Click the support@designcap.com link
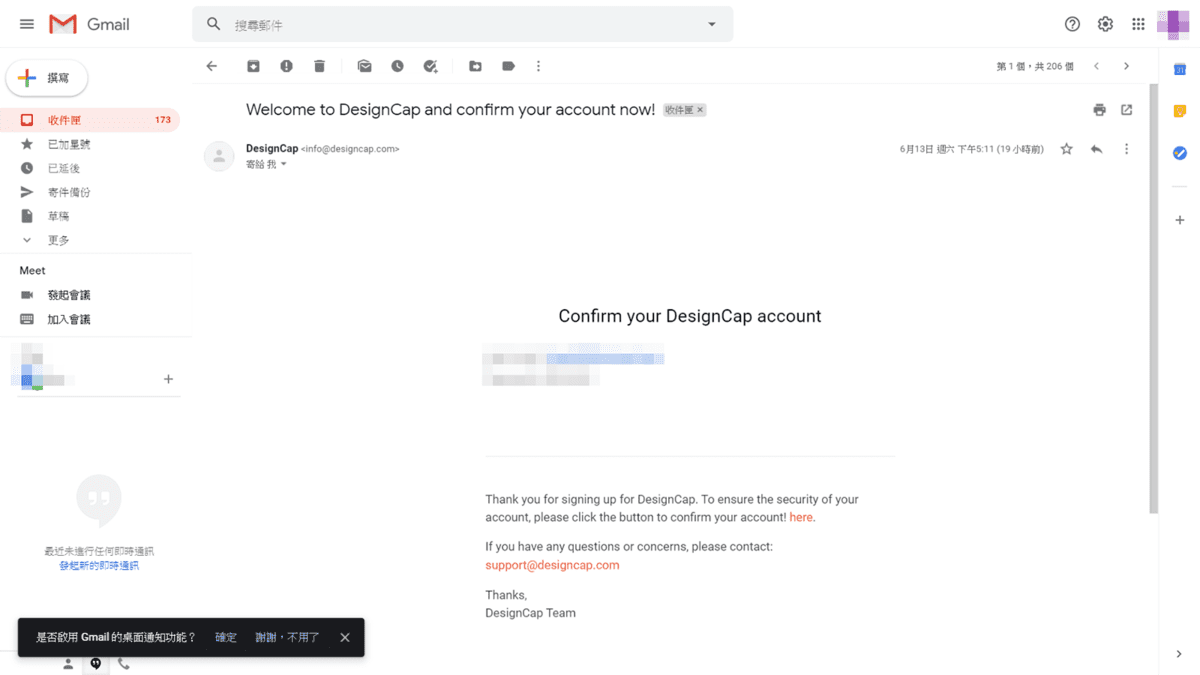This screenshot has width=1200, height=675. click(552, 565)
